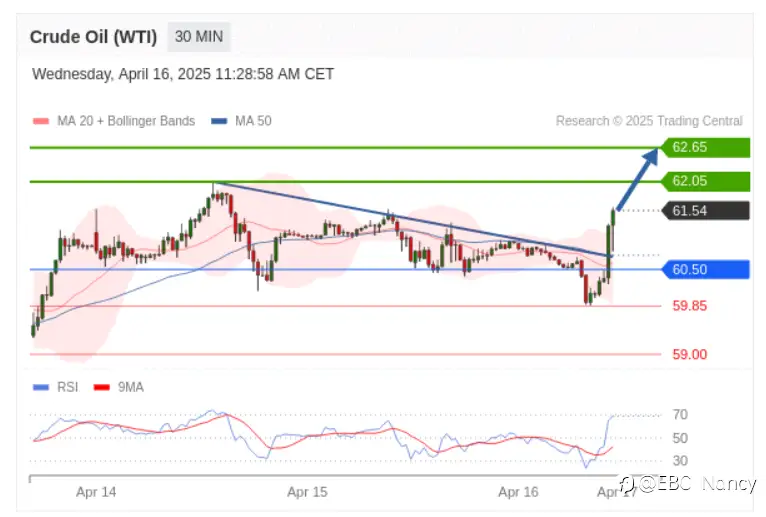Screen dimensions: 766x517
Task: Click the RSI legend blue swatch
Action: 41,388
